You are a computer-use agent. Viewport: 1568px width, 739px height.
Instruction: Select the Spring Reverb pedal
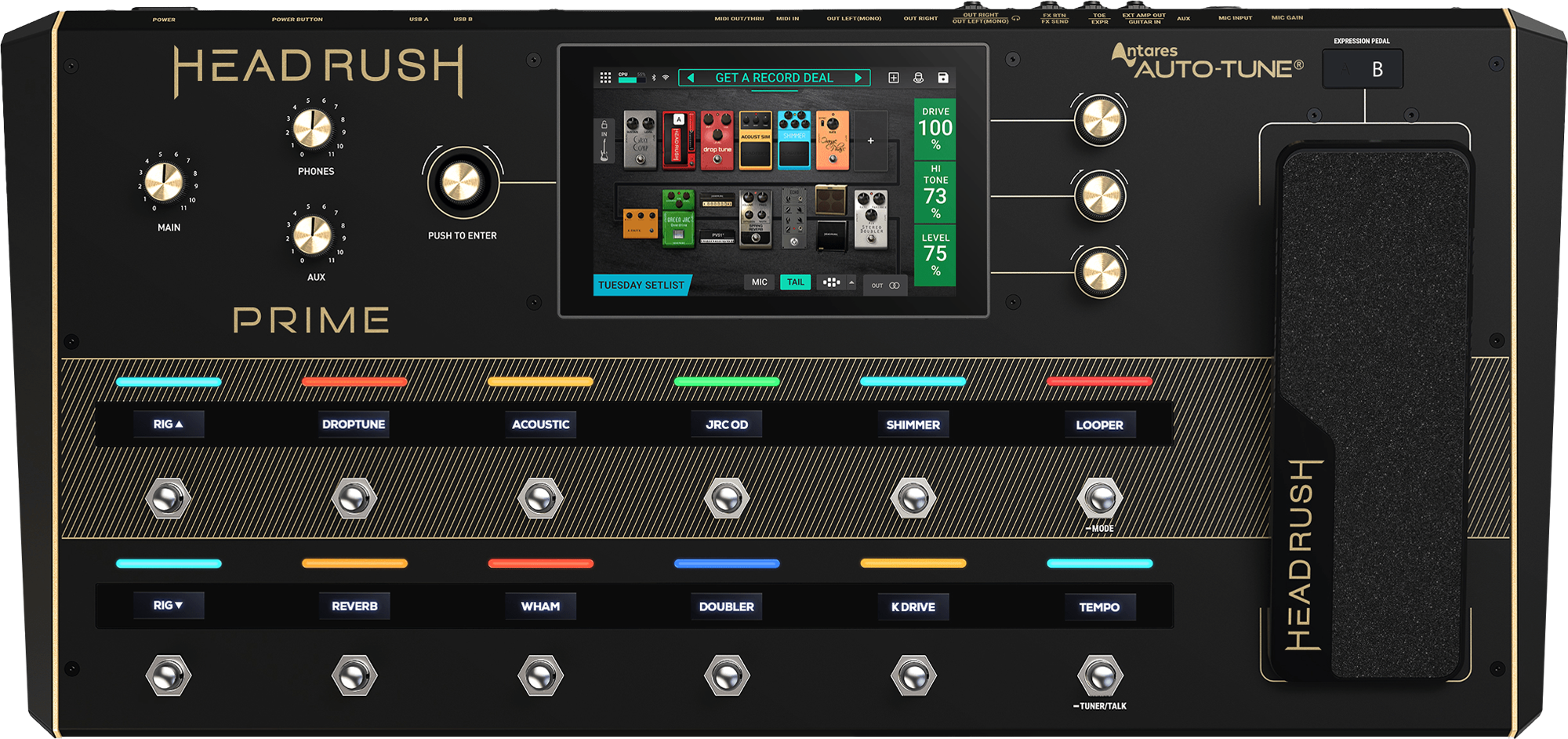[x=756, y=218]
